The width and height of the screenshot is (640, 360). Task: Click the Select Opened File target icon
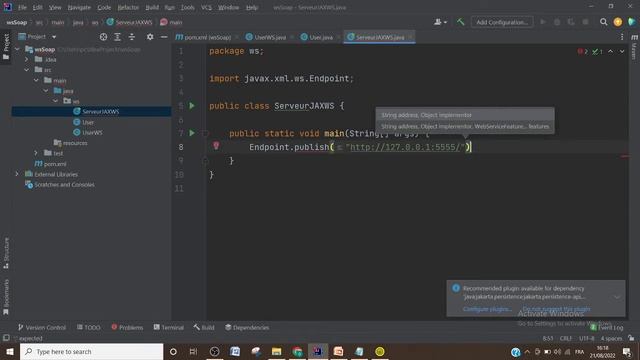click(103, 37)
